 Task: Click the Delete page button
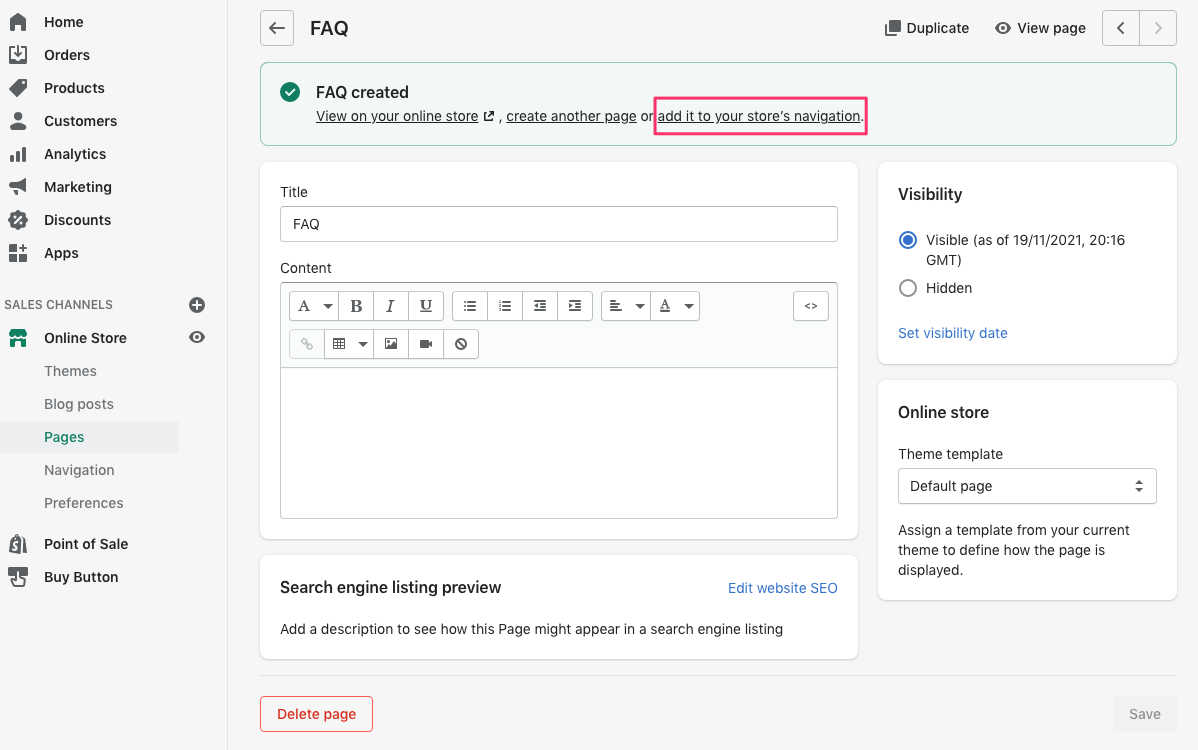coord(316,713)
